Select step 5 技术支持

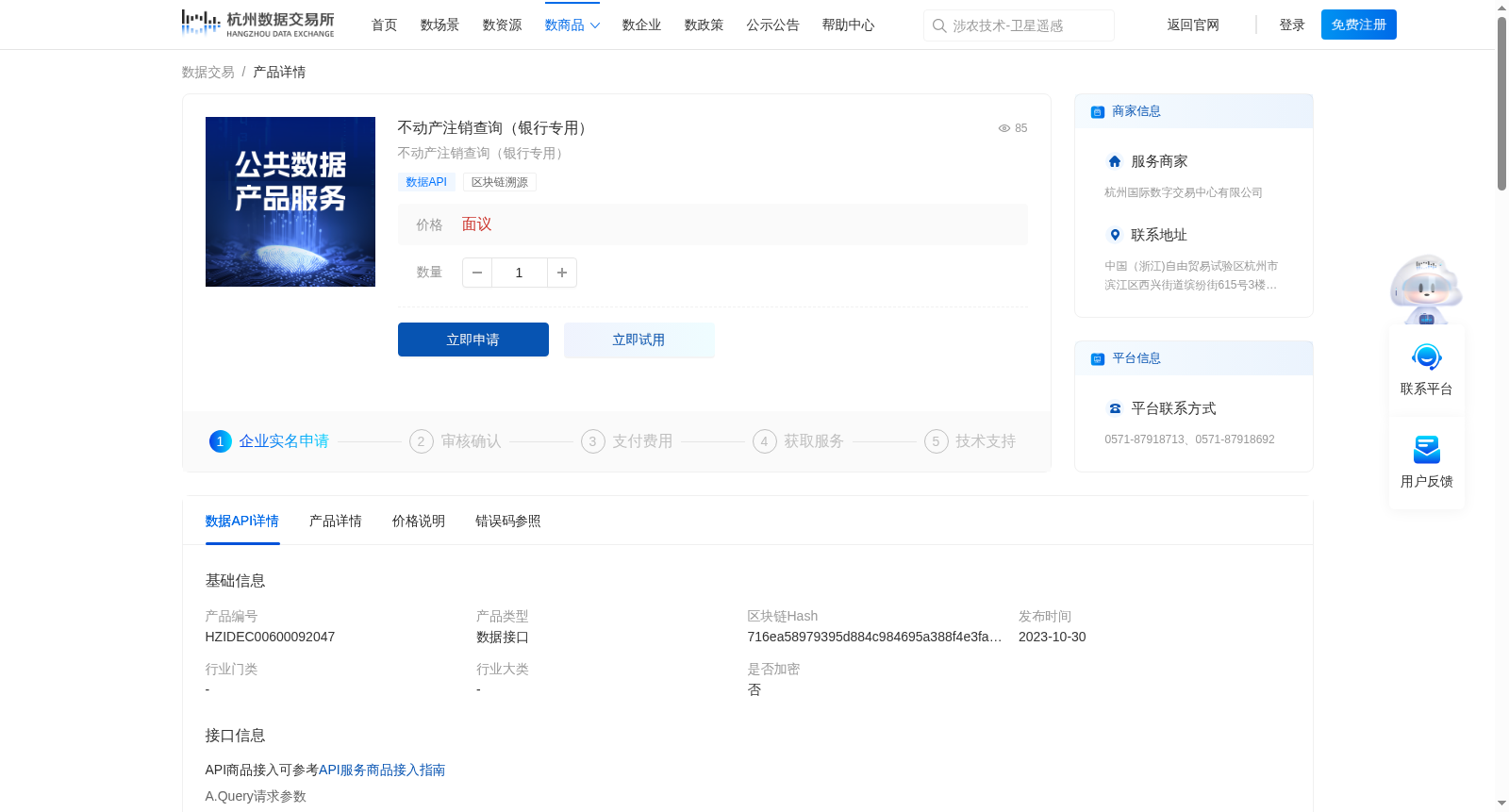[970, 441]
